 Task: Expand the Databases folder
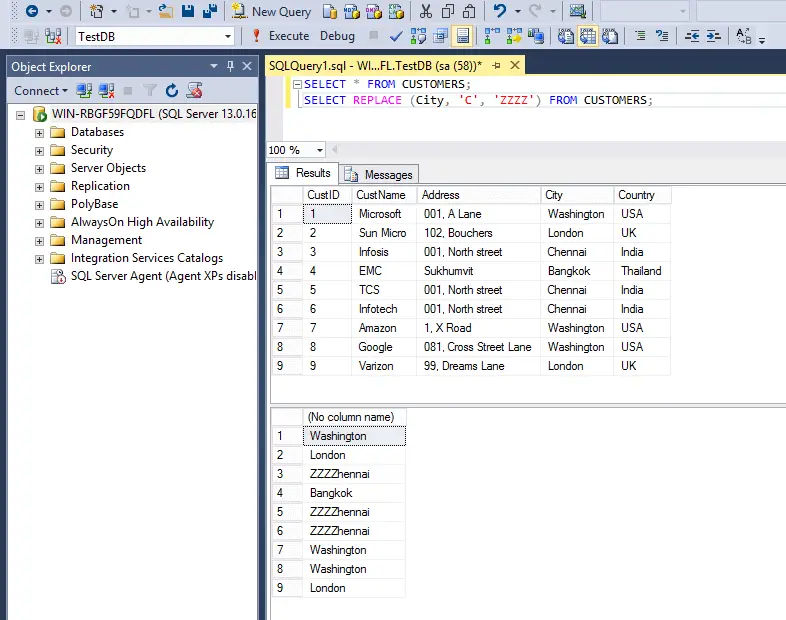39,133
